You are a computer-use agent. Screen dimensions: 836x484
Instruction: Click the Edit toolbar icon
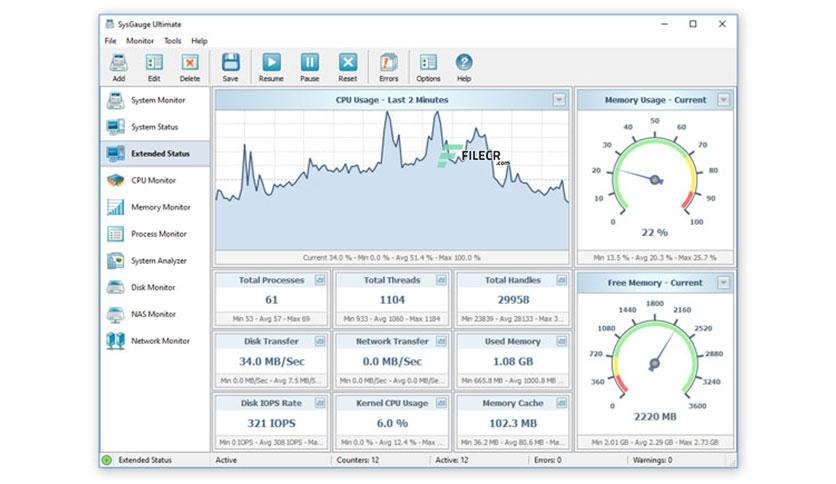point(154,63)
